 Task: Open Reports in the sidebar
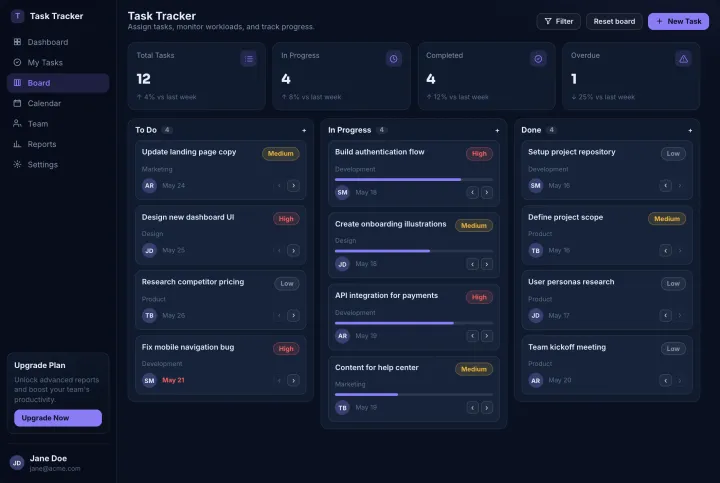[x=58, y=144]
